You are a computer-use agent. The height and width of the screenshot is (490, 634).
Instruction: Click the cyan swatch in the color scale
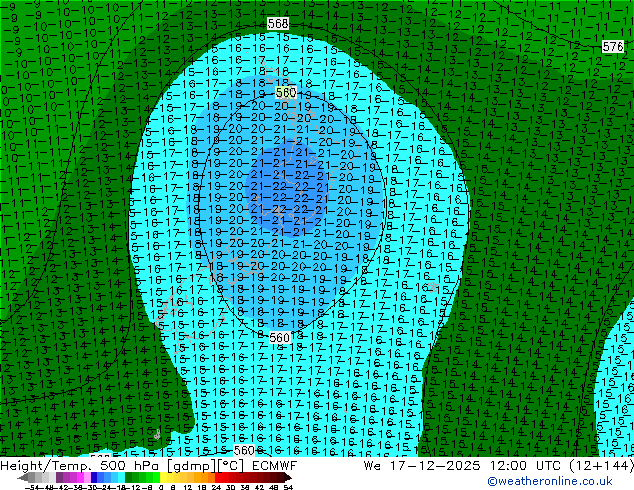pos(121,477)
